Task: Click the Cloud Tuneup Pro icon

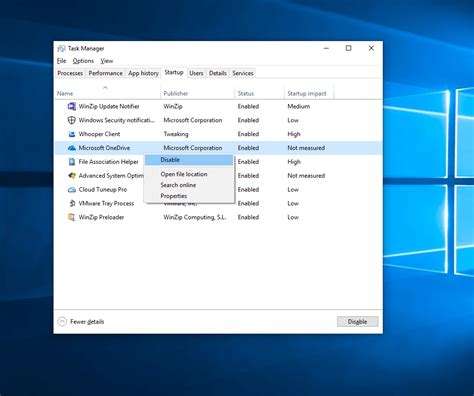Action: (x=72, y=190)
